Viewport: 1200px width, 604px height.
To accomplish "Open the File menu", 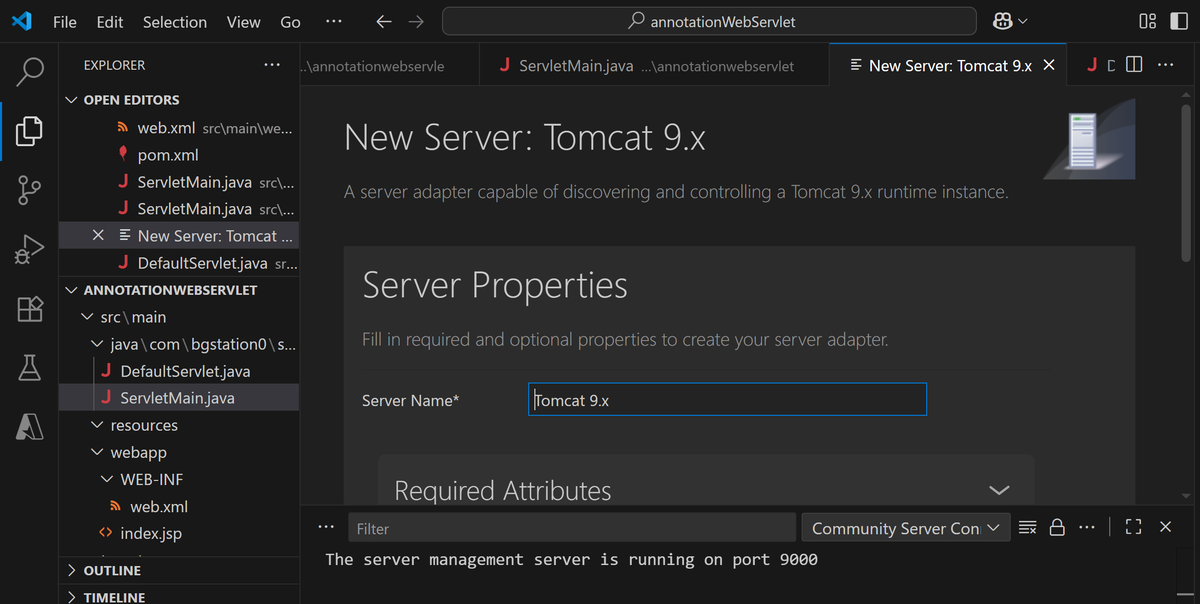I will (x=64, y=21).
